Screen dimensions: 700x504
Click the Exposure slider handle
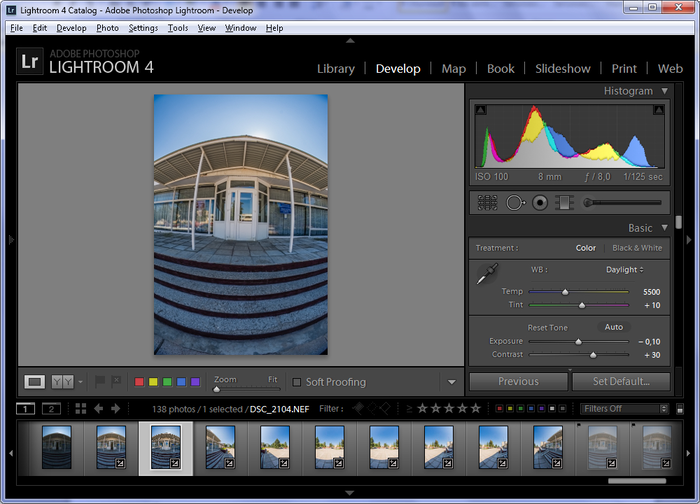(579, 342)
